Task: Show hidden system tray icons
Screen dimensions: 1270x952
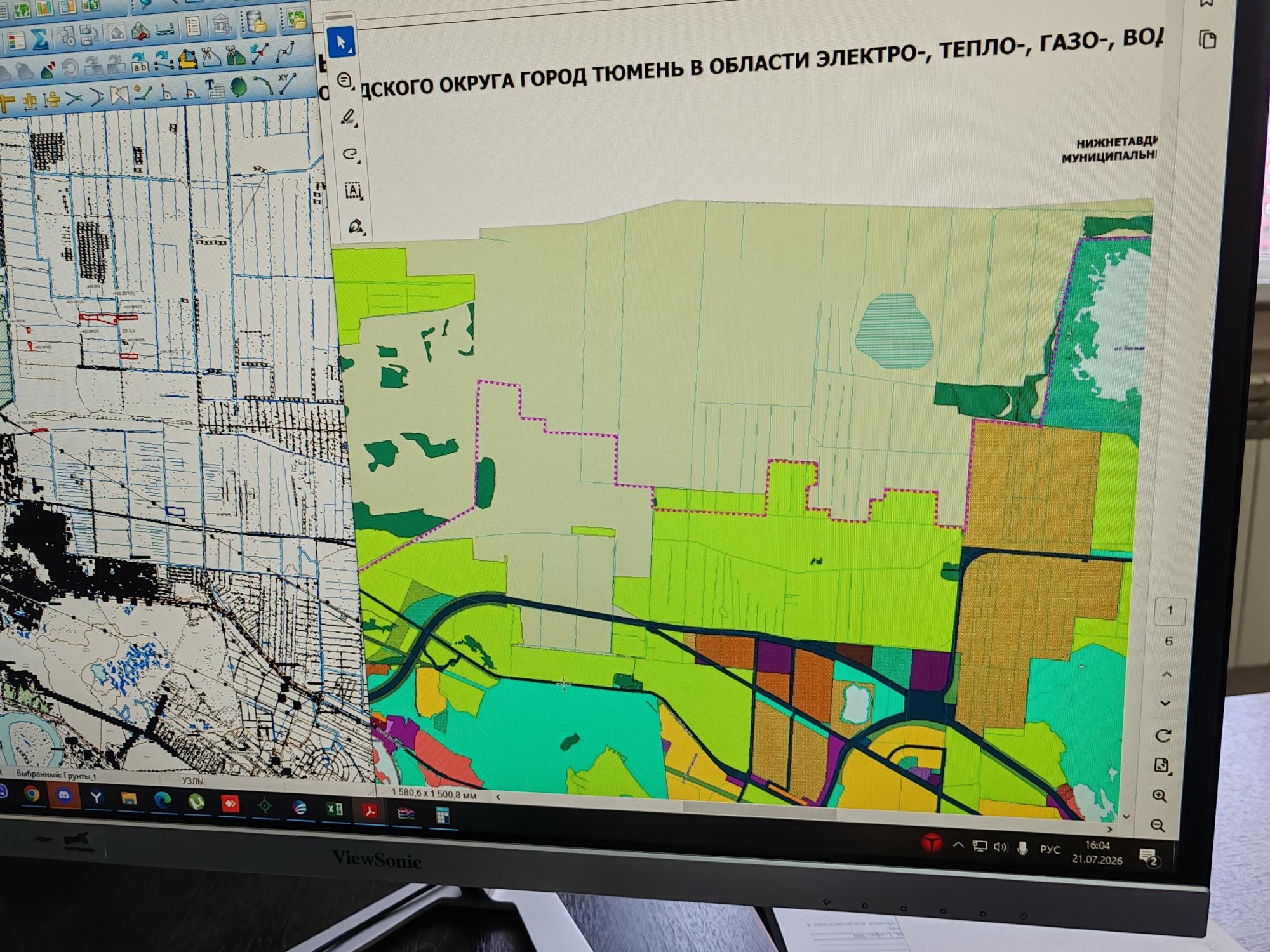Action: click(959, 845)
